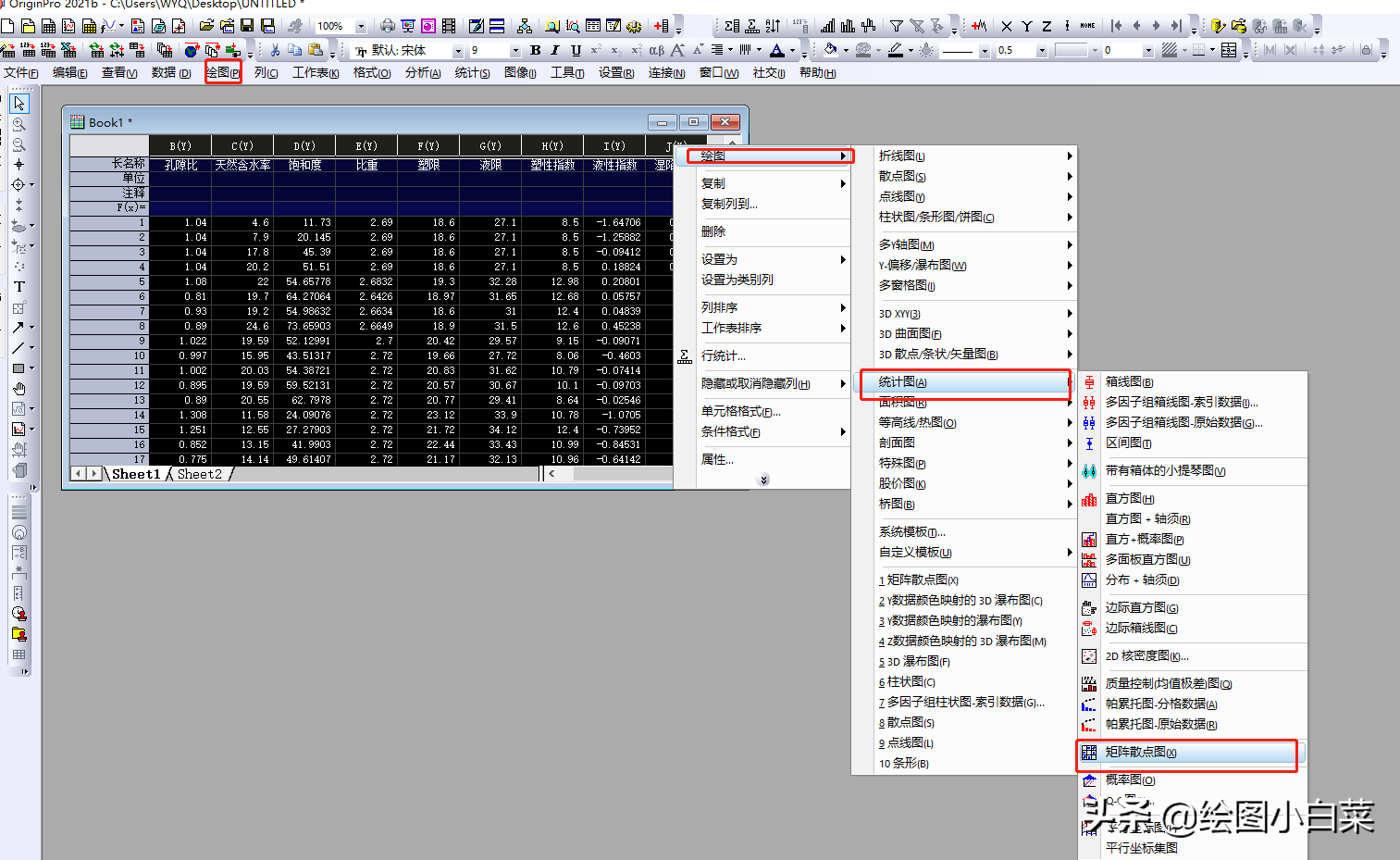Click the Sort worksheet icon

[x=774, y=26]
